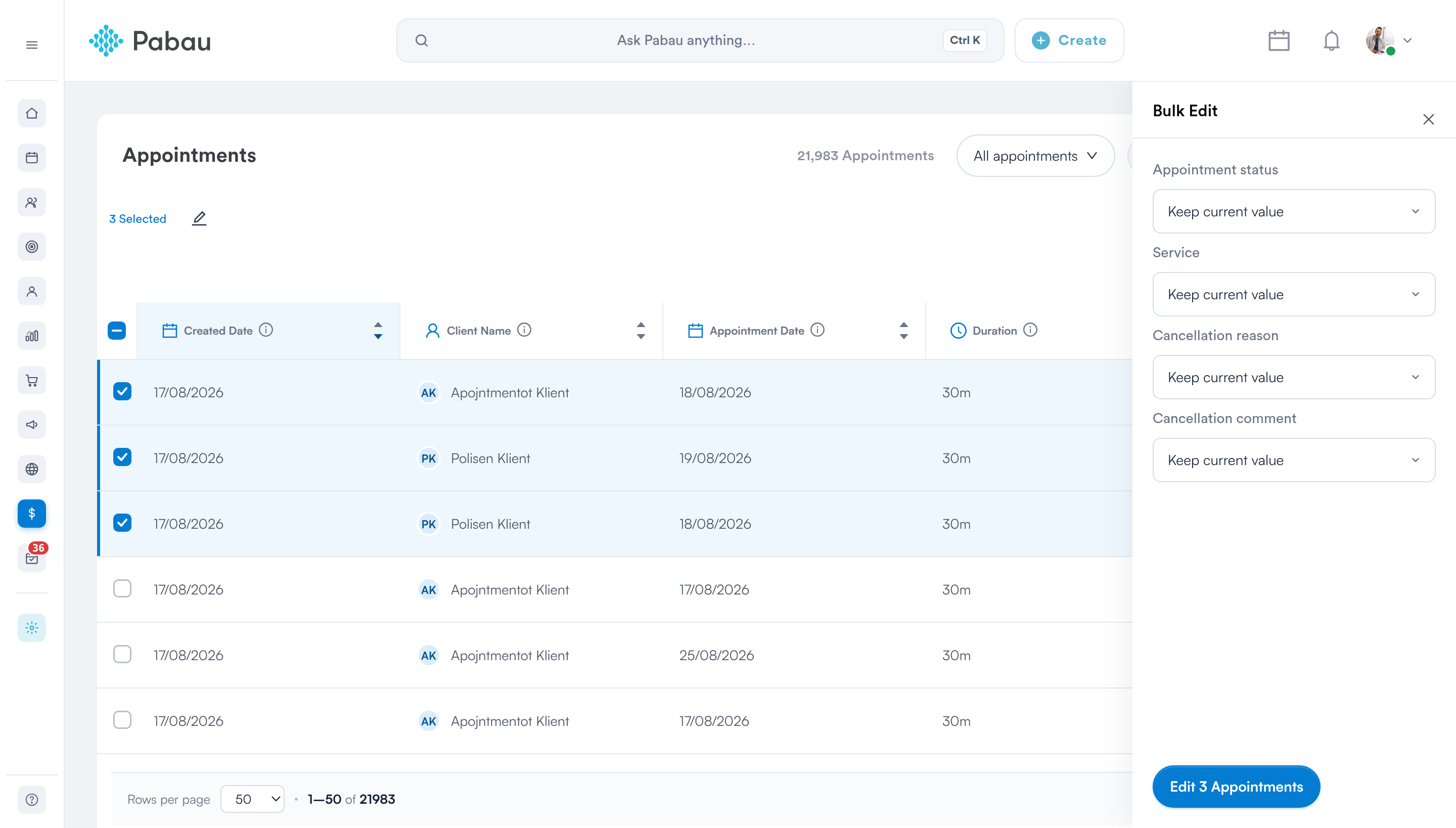Show info for Created Date column
This screenshot has width=1456, height=828.
pyautogui.click(x=266, y=330)
